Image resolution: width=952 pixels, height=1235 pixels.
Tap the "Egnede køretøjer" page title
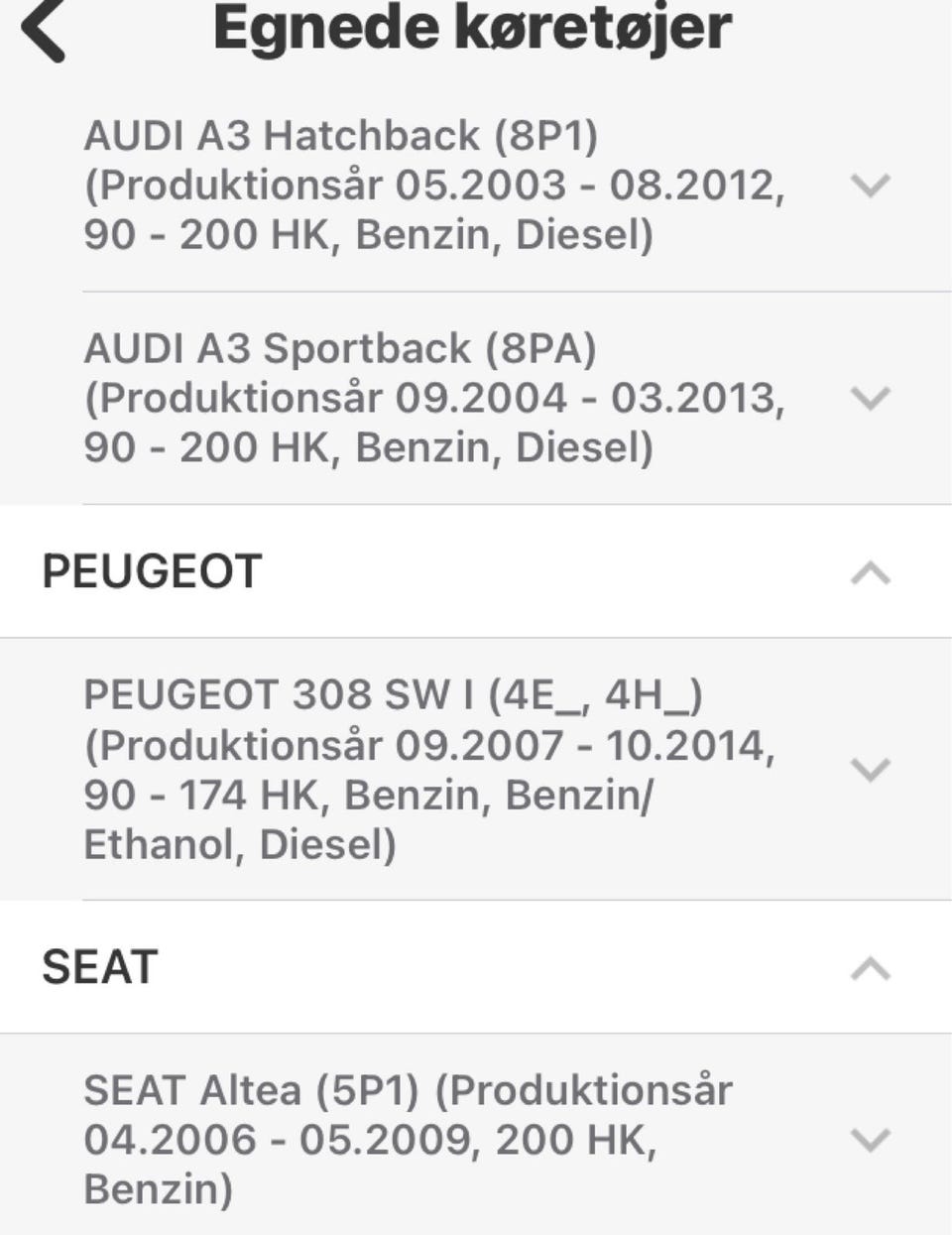pos(472,28)
